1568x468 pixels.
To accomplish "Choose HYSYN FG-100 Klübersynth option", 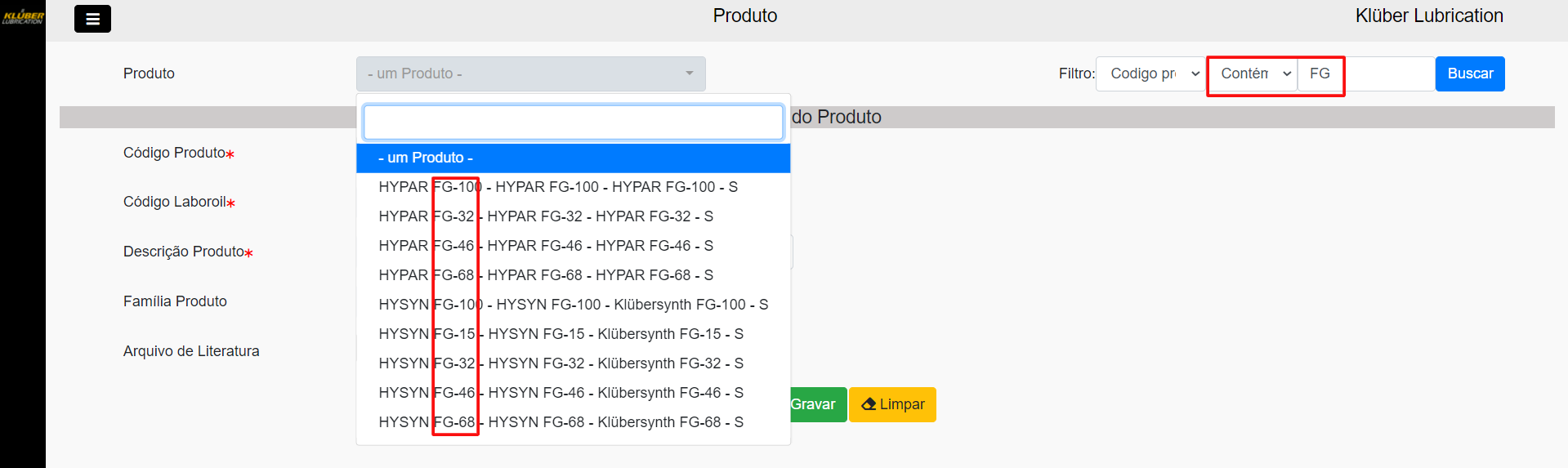I will (573, 305).
